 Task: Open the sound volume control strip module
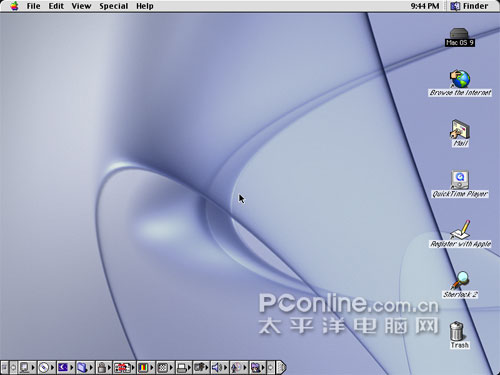(x=220, y=367)
